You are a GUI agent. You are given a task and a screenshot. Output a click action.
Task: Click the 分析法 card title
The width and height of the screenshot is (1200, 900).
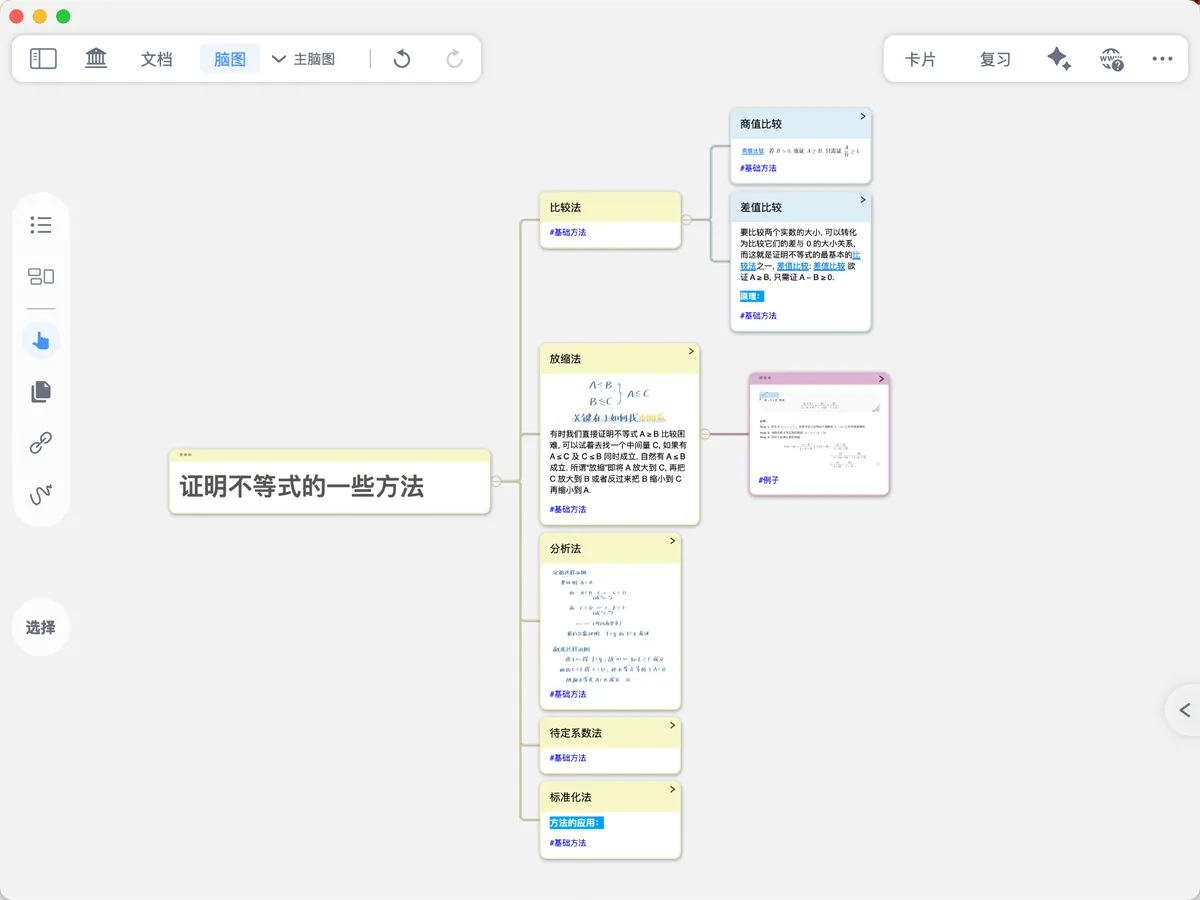coord(565,549)
